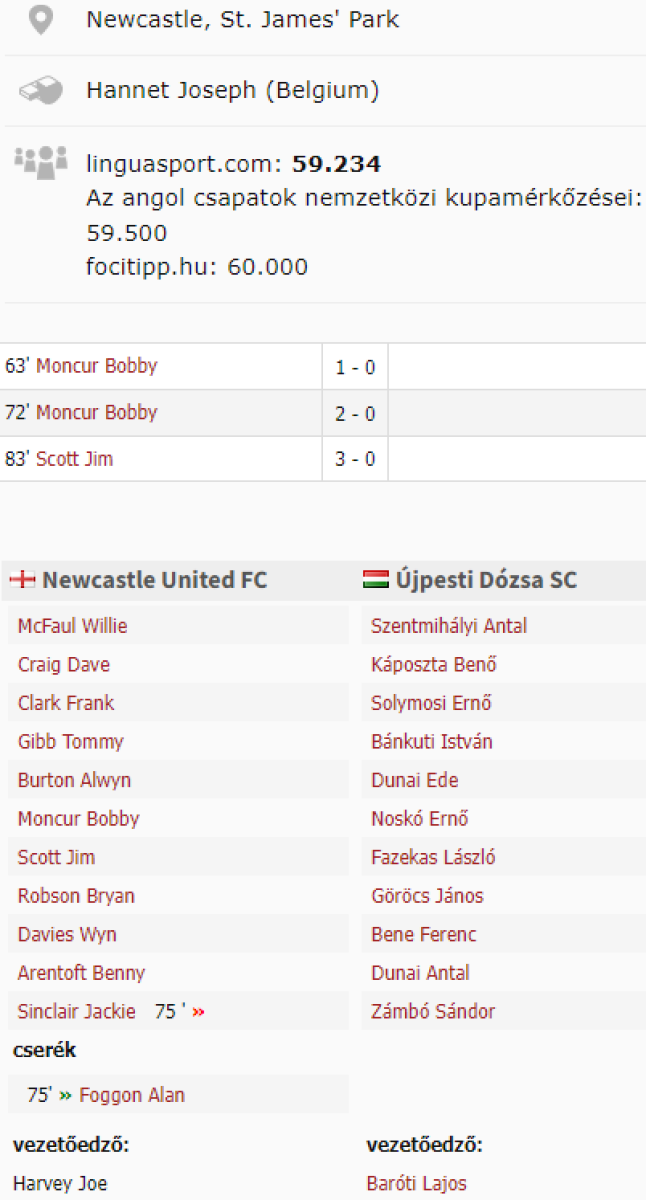Click the referee whistle icon
The image size is (646, 1200).
[40, 91]
